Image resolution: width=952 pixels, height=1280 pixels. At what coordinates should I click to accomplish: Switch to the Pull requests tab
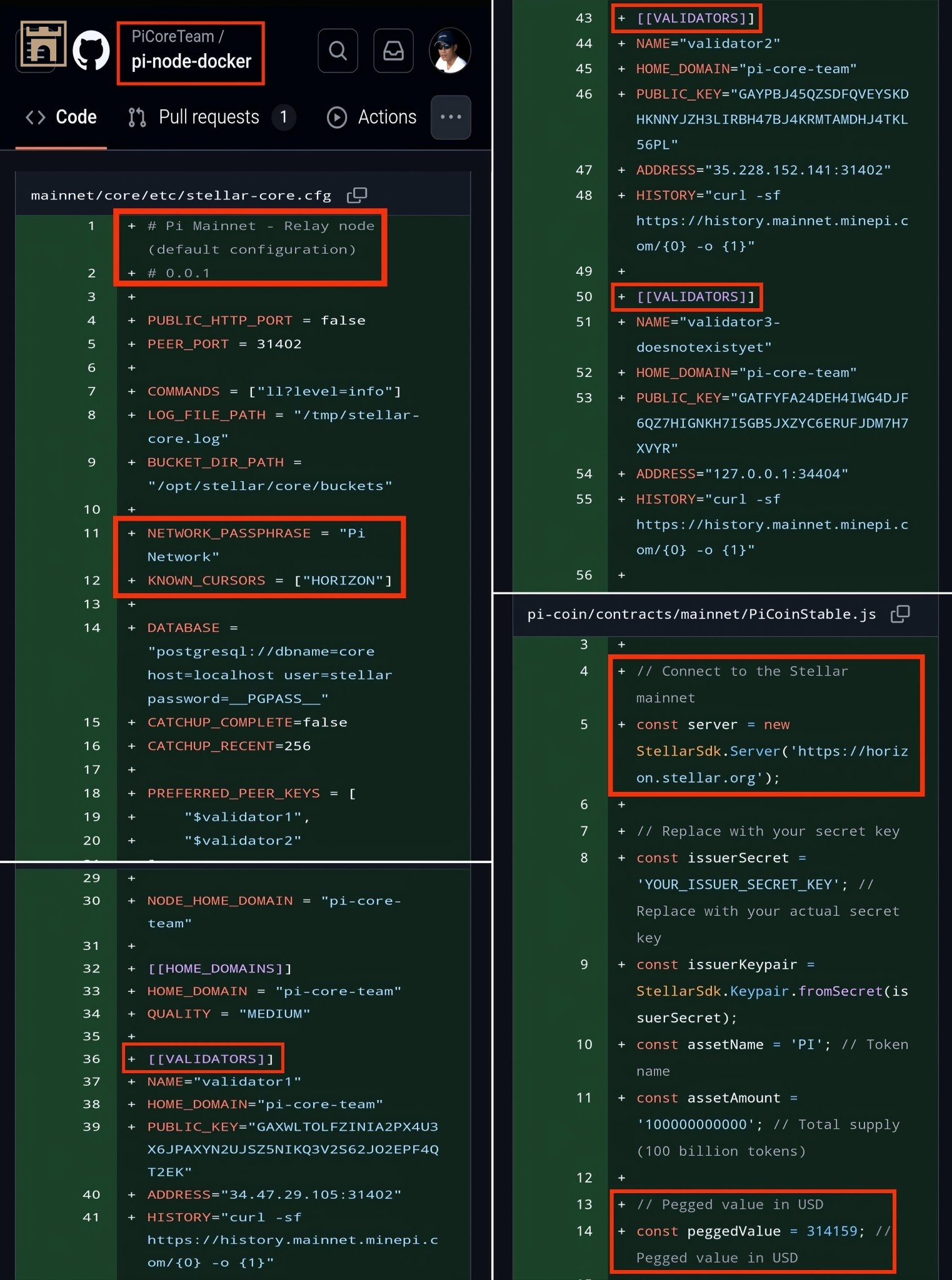click(x=211, y=117)
